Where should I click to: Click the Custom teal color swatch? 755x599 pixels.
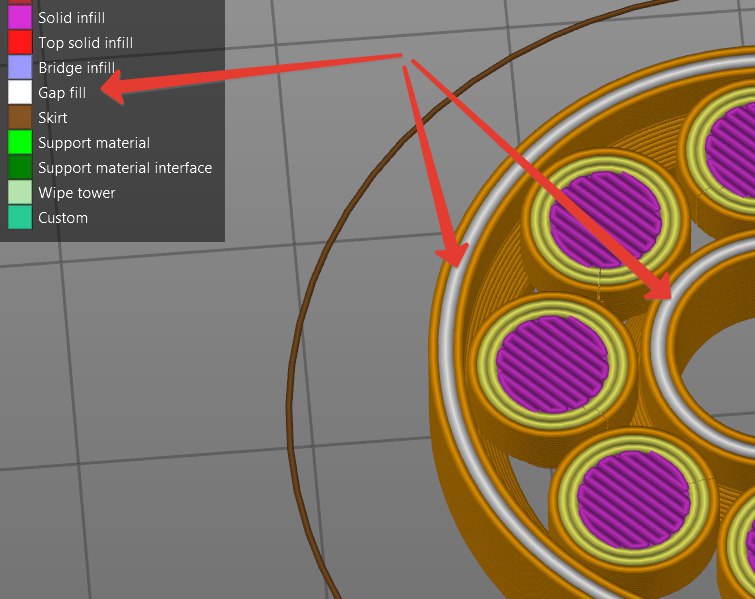click(20, 218)
